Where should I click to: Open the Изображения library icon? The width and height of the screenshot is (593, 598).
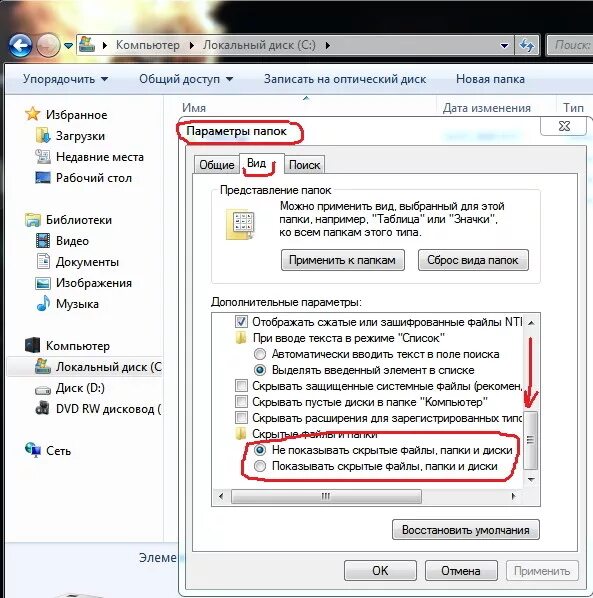[x=43, y=283]
